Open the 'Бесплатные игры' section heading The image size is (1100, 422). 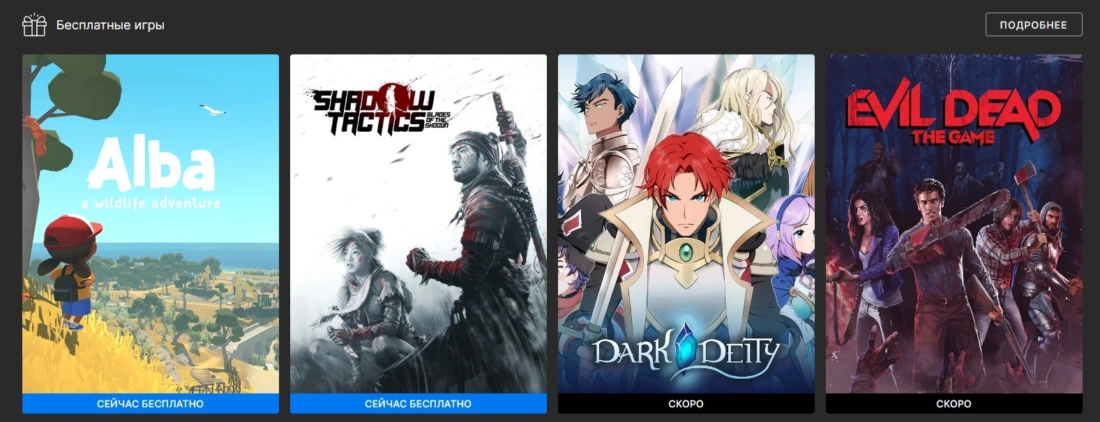[110, 26]
